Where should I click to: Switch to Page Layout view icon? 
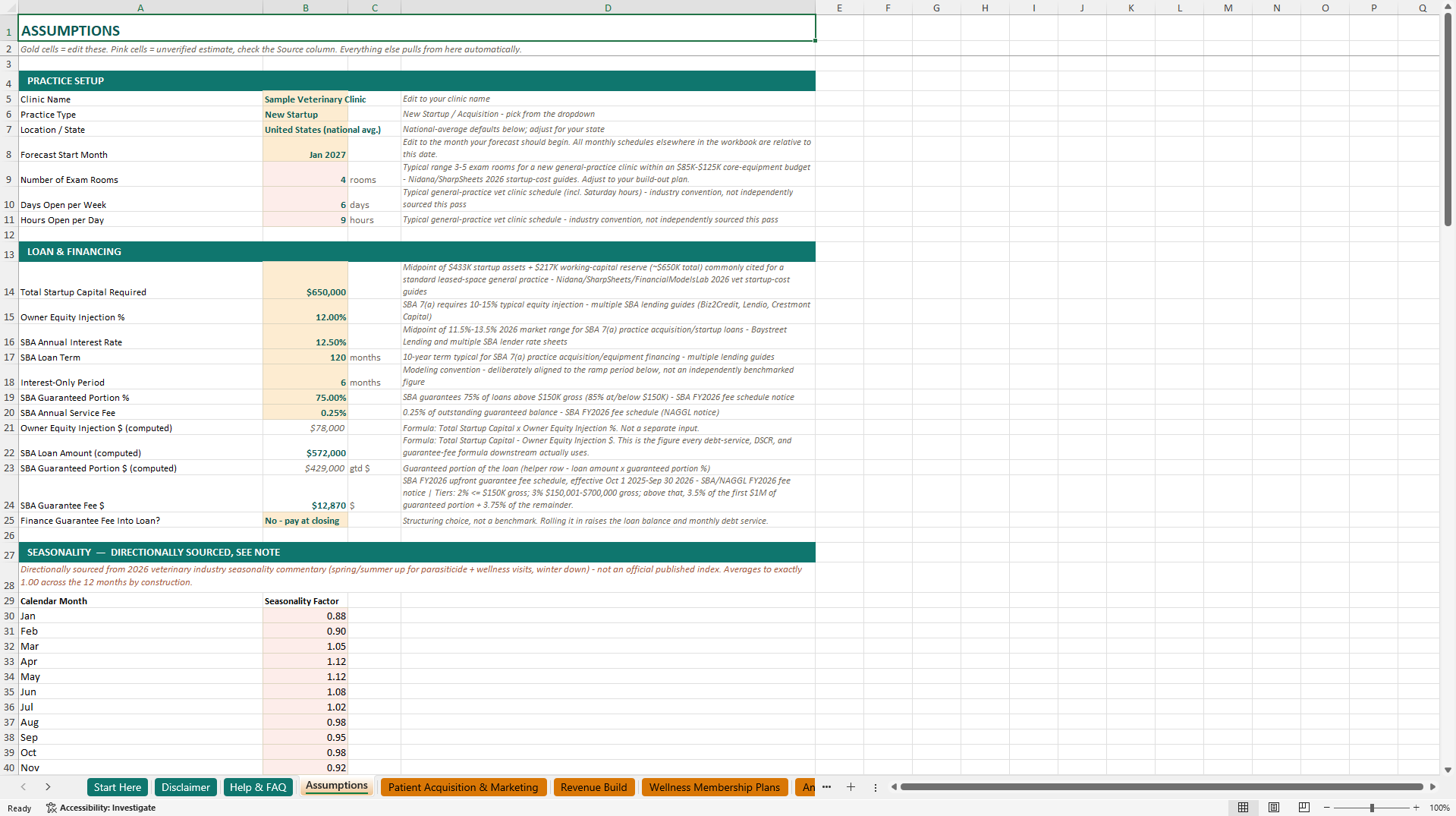pyautogui.click(x=1273, y=808)
